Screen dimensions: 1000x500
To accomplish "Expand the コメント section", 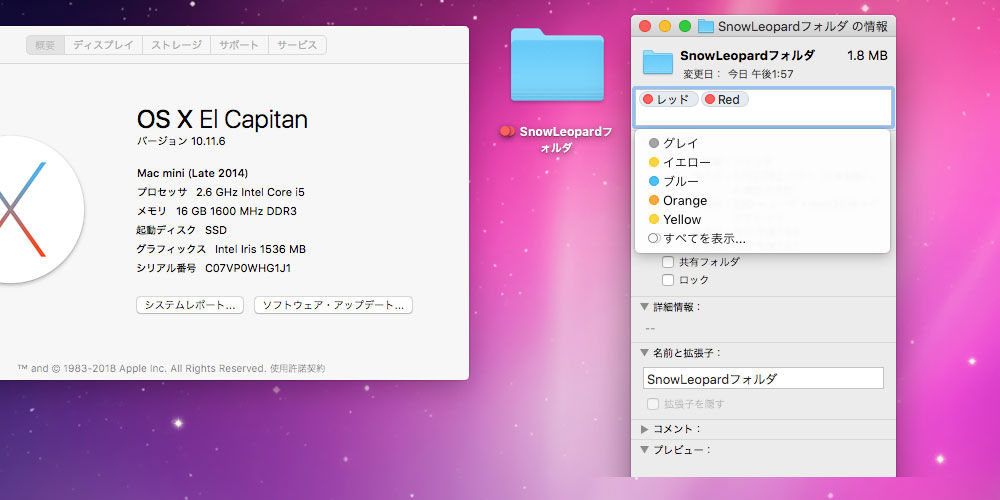I will [644, 429].
